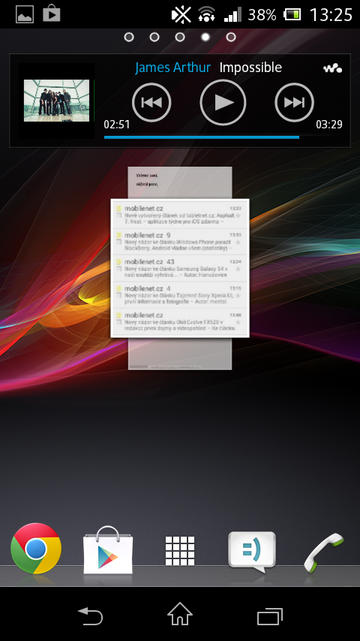
Task: Open the grey card behind the email list
Action: click(180, 182)
